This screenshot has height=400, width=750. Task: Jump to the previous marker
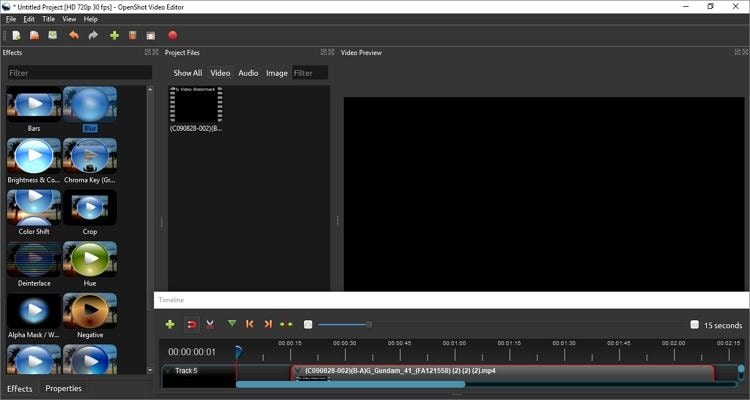[249, 324]
